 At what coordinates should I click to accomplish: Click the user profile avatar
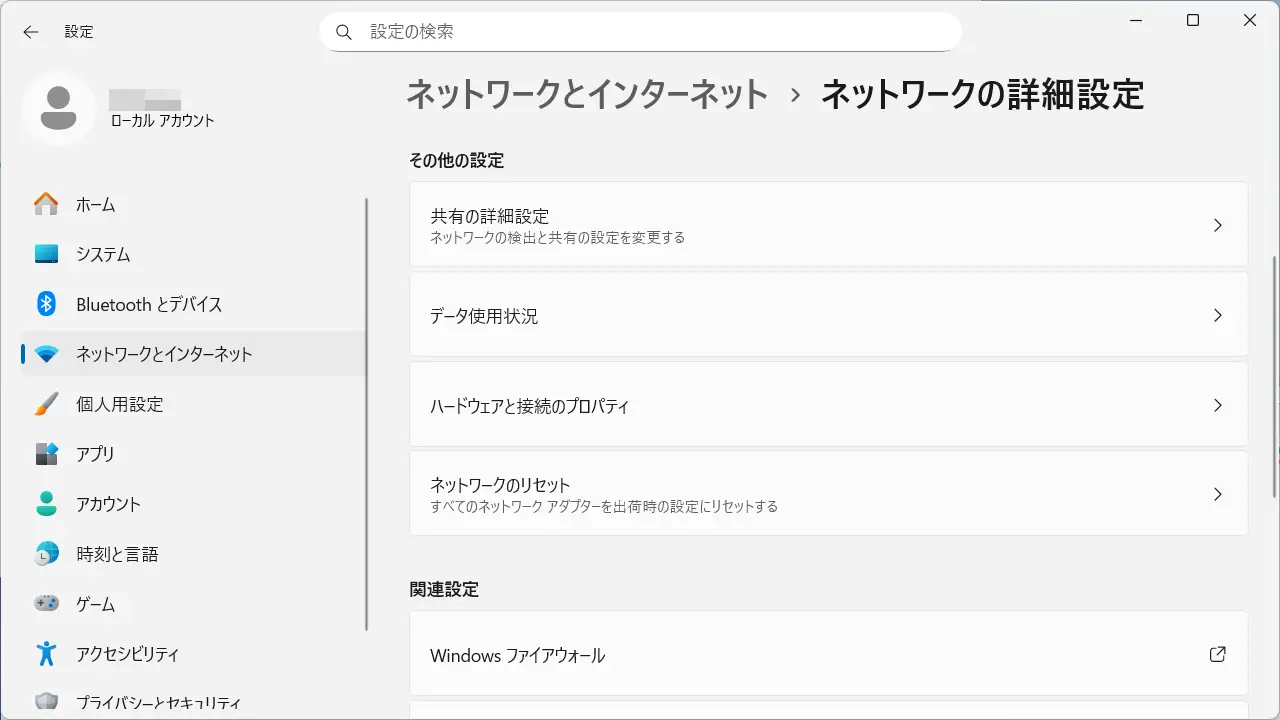(59, 108)
